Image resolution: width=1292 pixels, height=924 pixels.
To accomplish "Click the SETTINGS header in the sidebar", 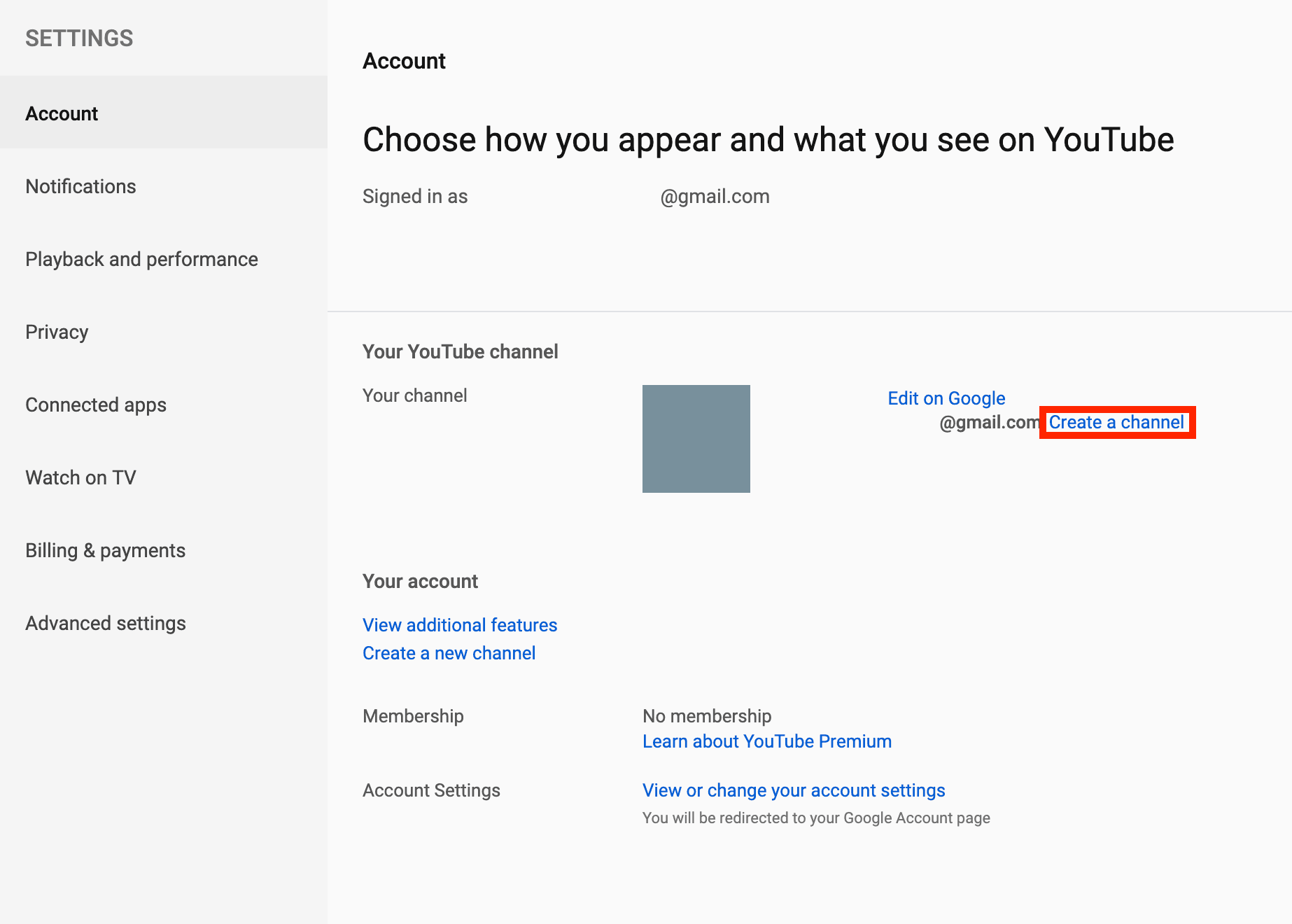I will point(79,38).
